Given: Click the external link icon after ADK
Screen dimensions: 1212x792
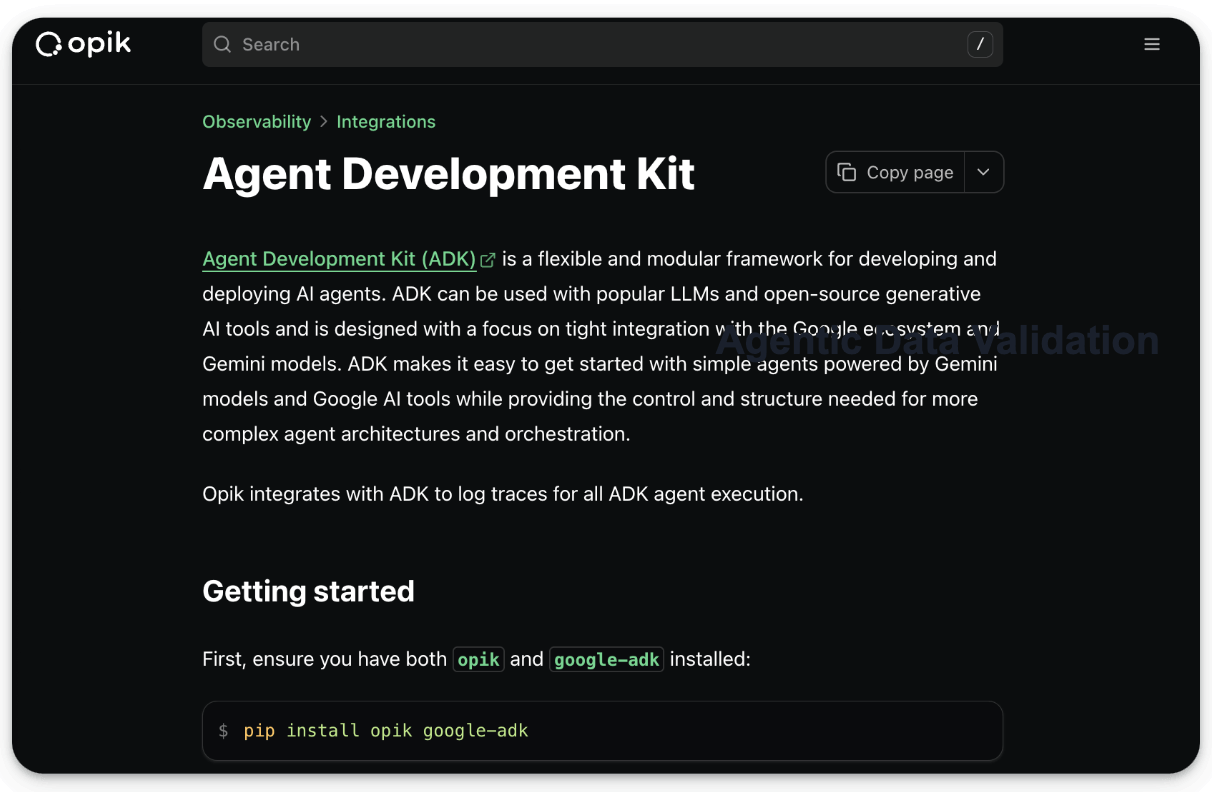Looking at the screenshot, I should click(488, 260).
